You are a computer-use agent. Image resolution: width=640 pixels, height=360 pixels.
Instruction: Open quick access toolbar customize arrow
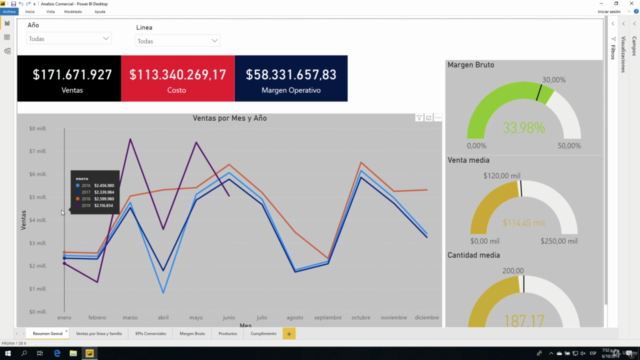click(x=34, y=4)
